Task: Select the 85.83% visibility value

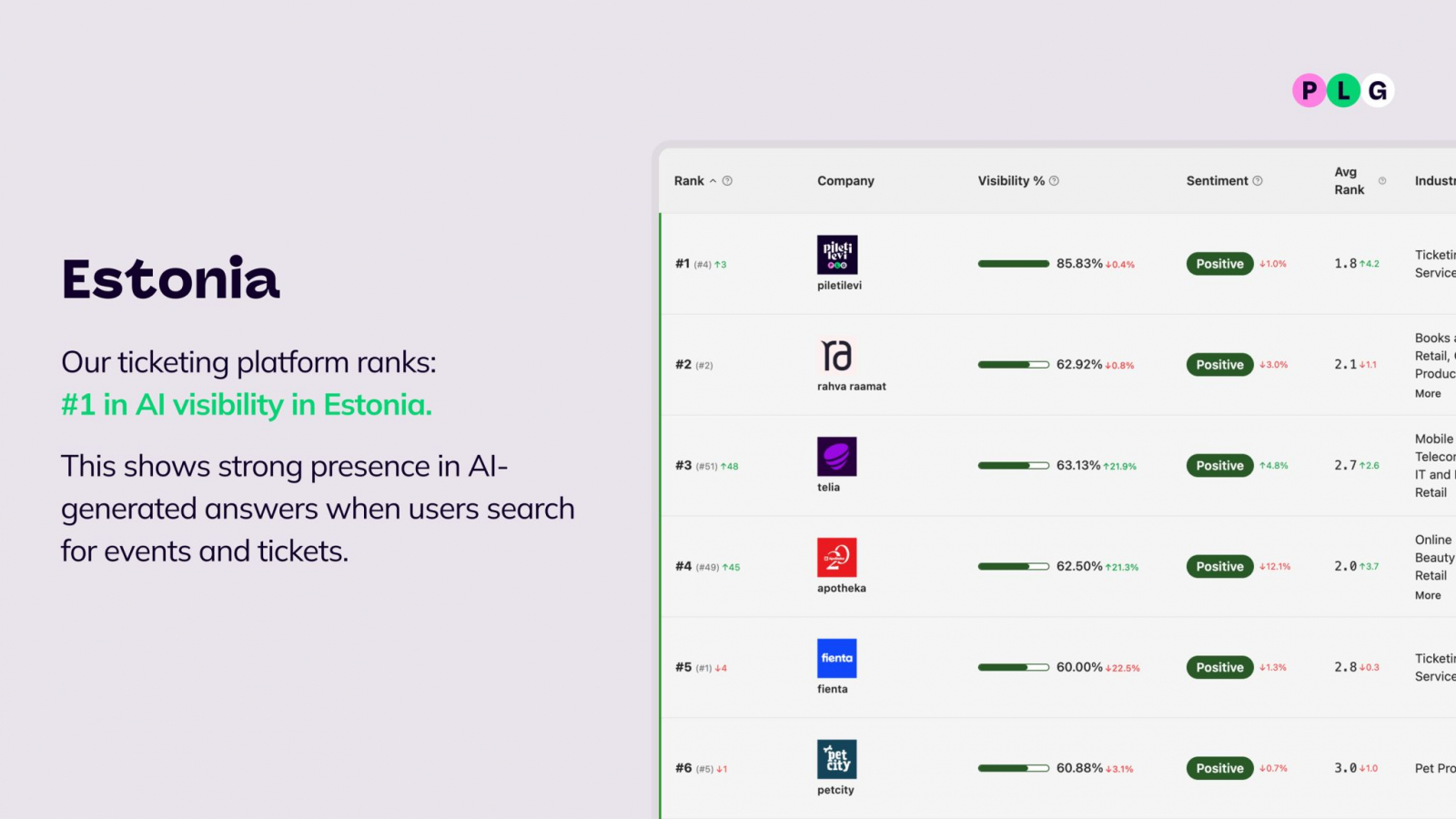Action: [x=1079, y=264]
